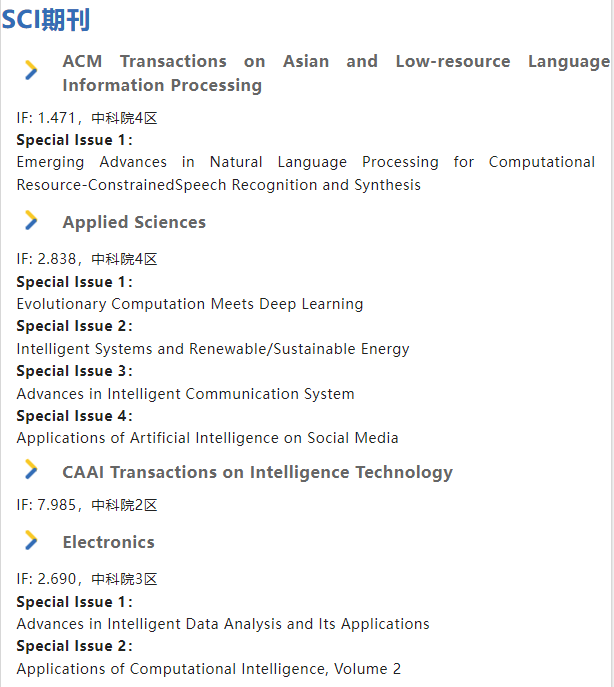Click 'Intelligent Systems and Renewable/Sustainable Energy'
The width and height of the screenshot is (614, 687).
click(x=213, y=349)
